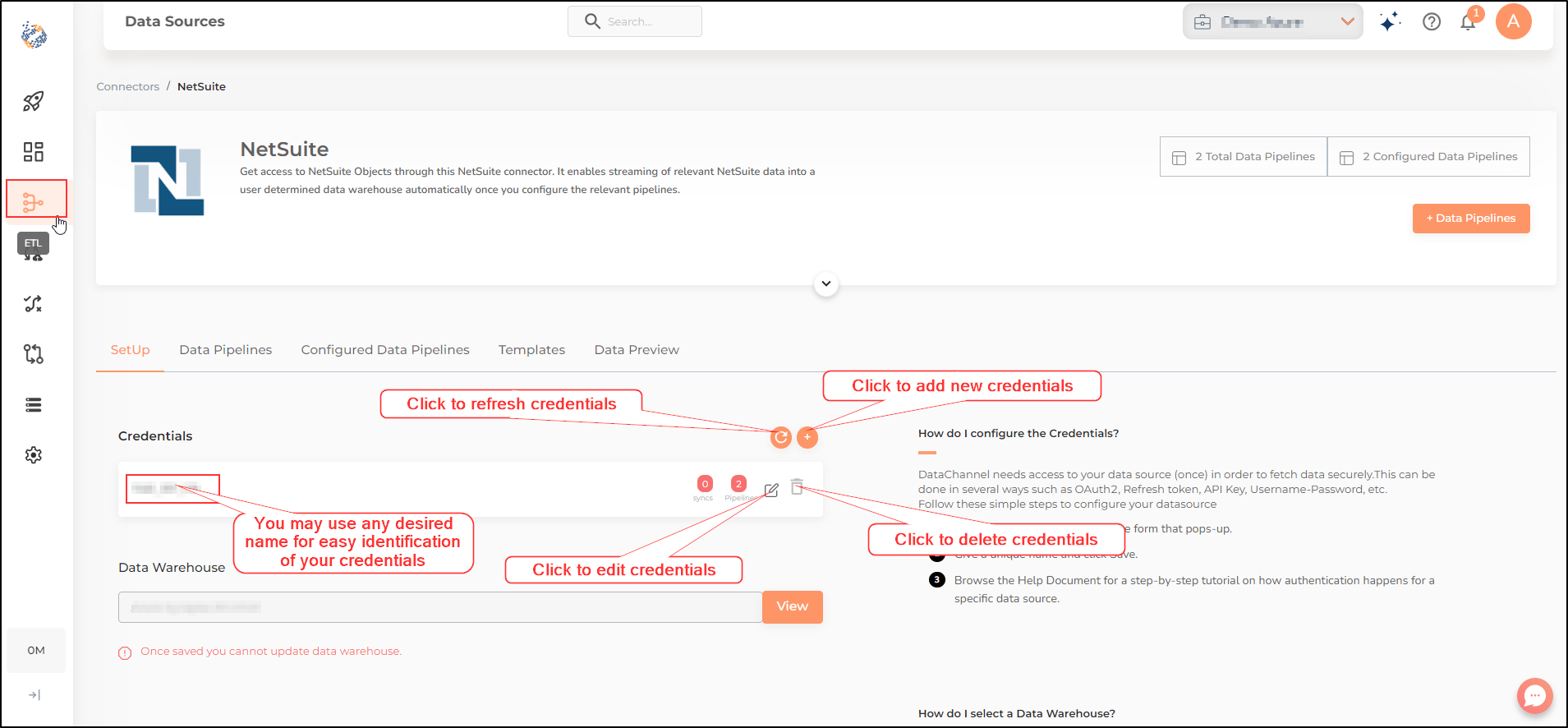Click in the top Search field
This screenshot has height=728, width=1568.
pos(634,21)
